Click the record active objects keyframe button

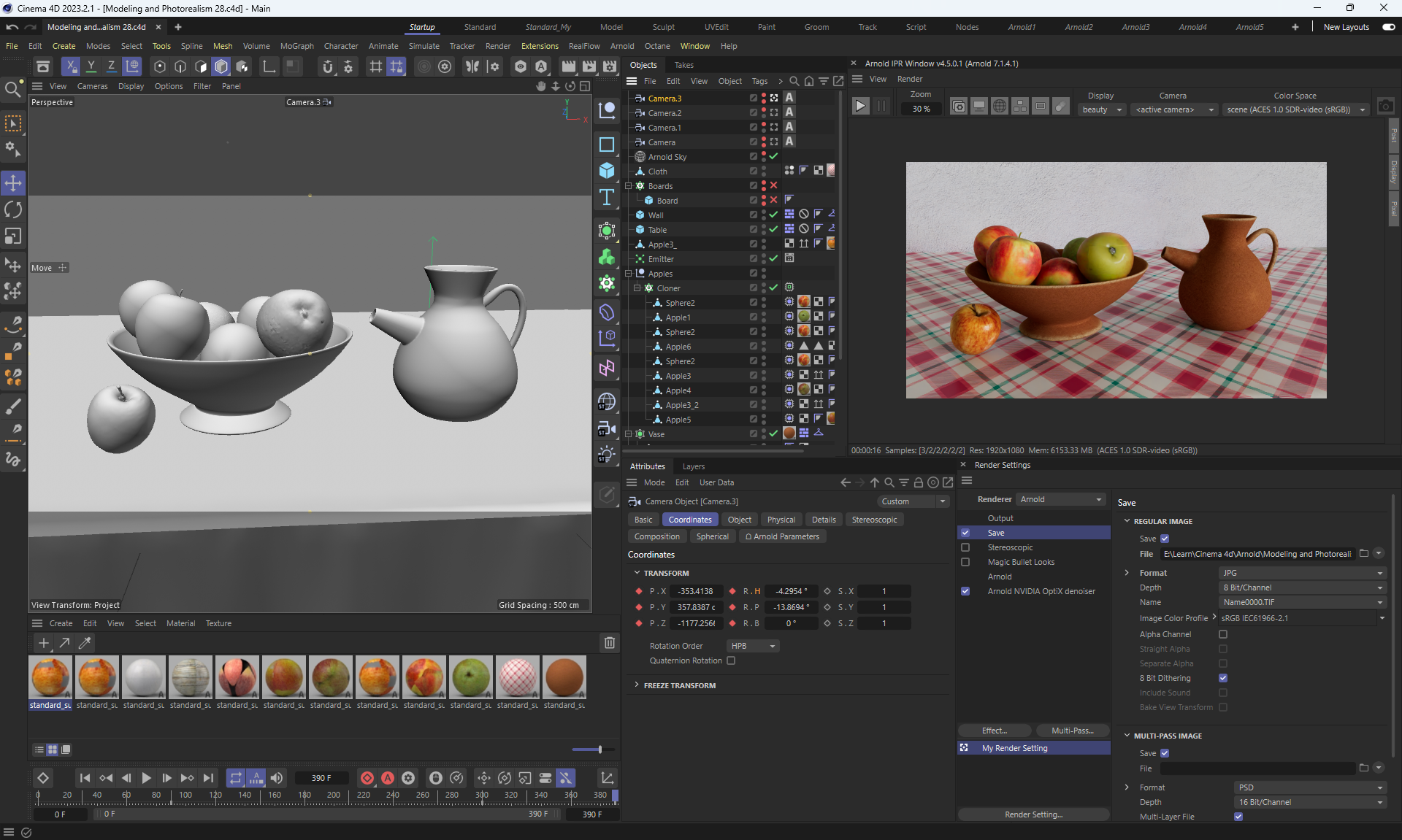[367, 778]
